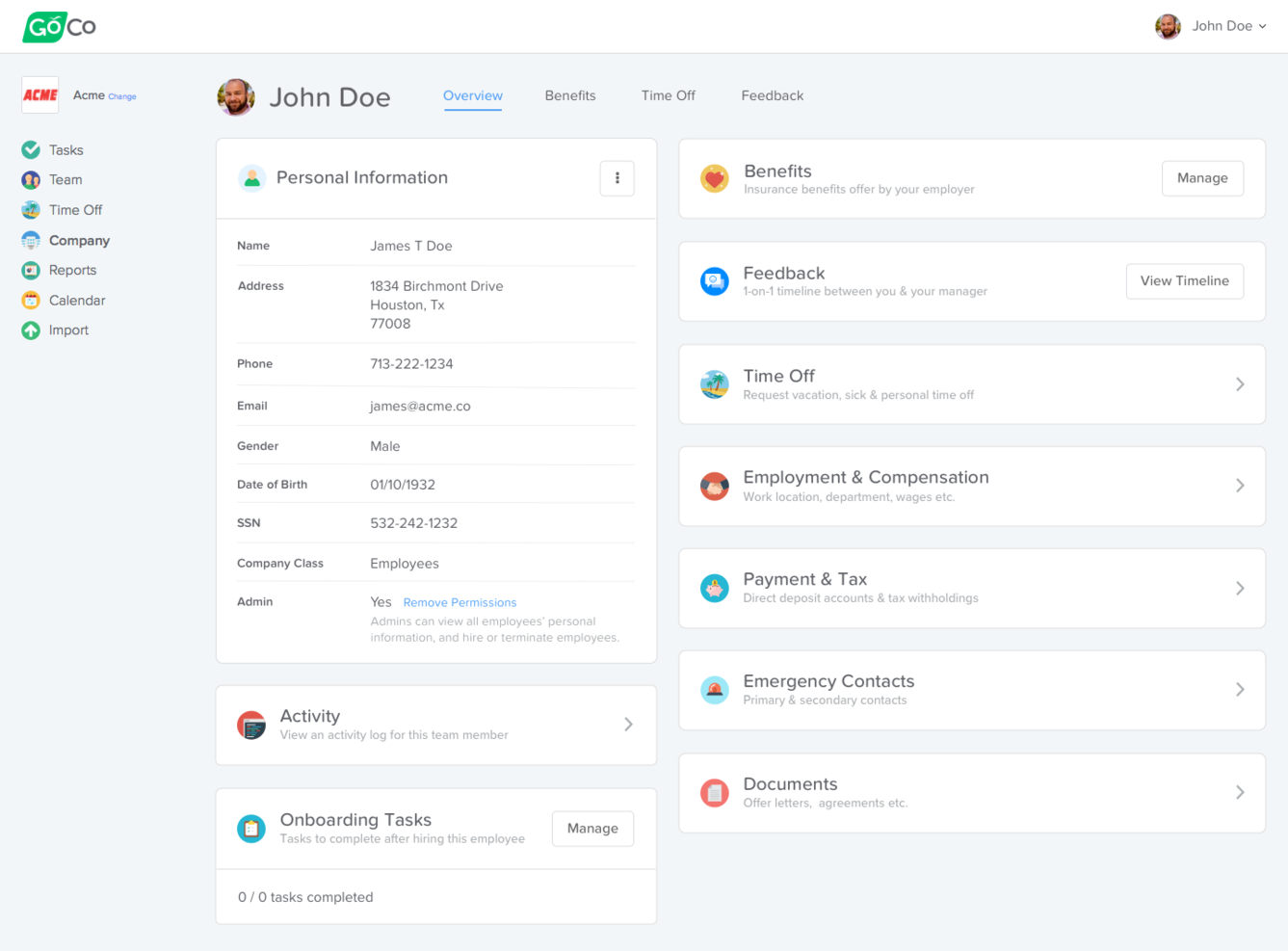Click the Import upload arrow icon
This screenshot has width=1288, height=951.
[x=31, y=330]
